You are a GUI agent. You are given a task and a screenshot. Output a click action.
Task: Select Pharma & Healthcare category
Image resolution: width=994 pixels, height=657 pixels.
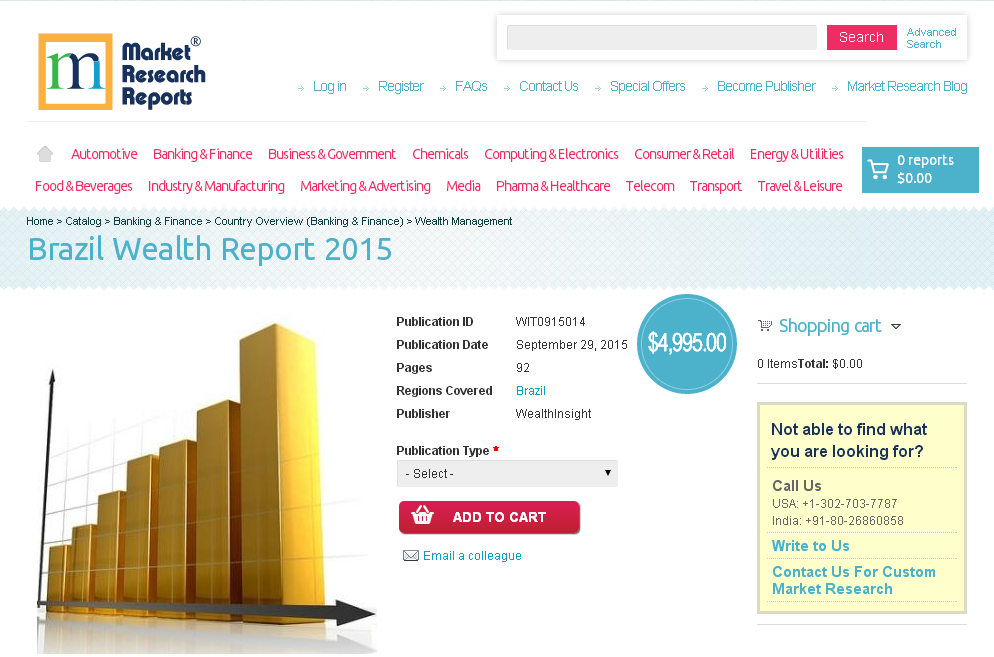coord(553,186)
